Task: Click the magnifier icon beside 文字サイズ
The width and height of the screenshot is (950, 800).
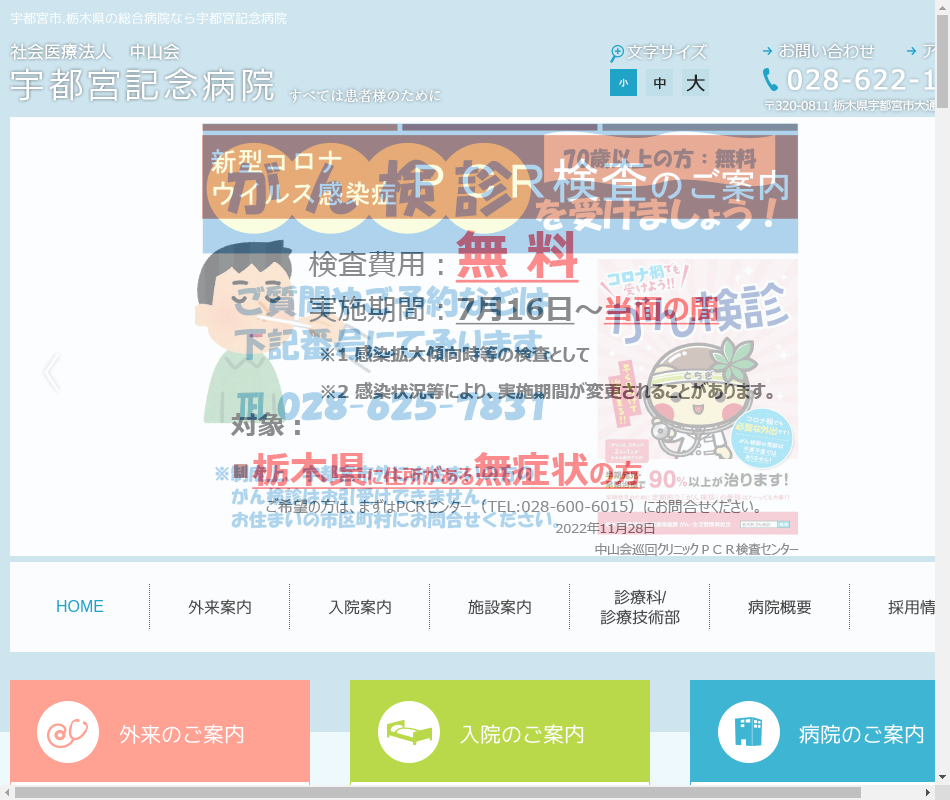Action: [x=617, y=52]
